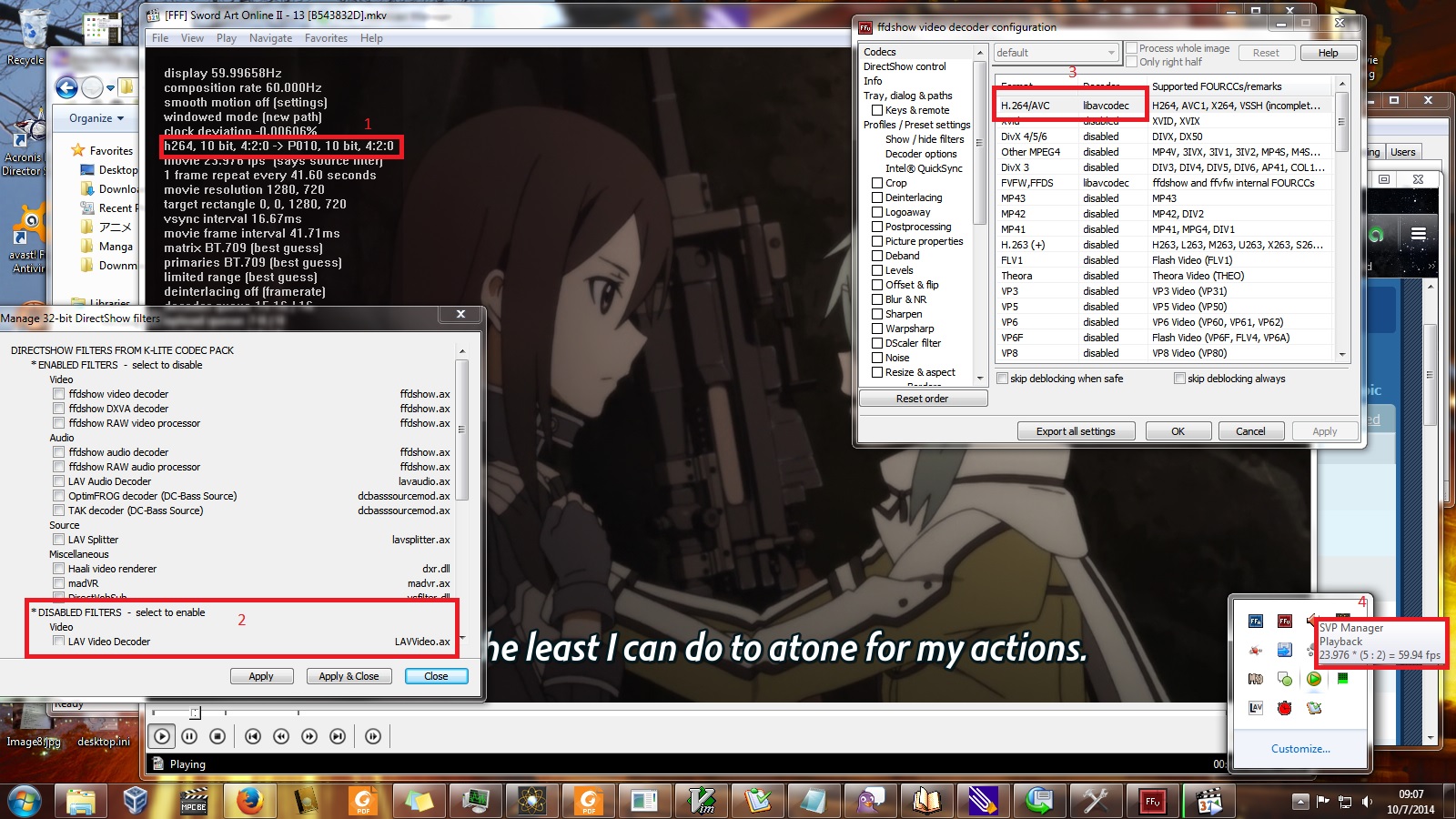This screenshot has width=1456, height=819.
Task: Enable the Deinterlacing filter checkbox
Action: tap(877, 197)
